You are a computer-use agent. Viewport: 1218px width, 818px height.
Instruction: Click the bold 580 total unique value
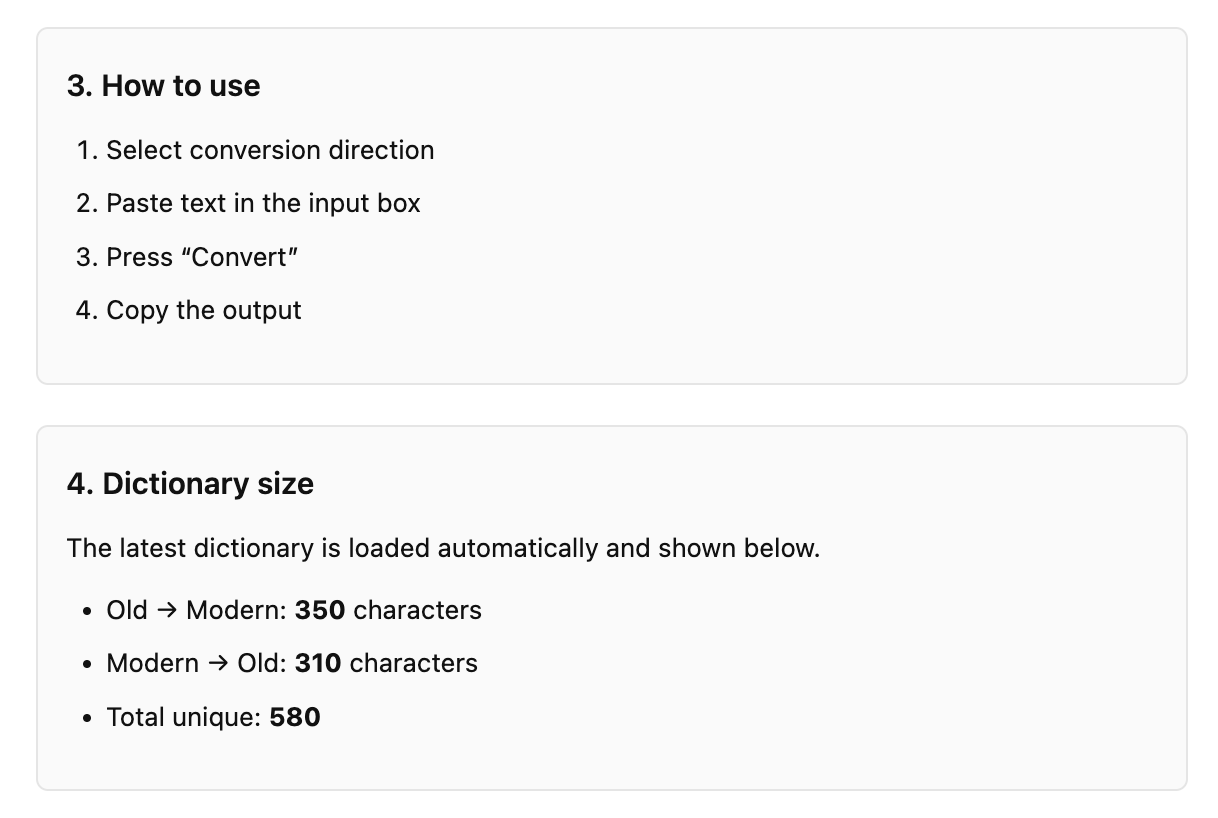pos(295,717)
